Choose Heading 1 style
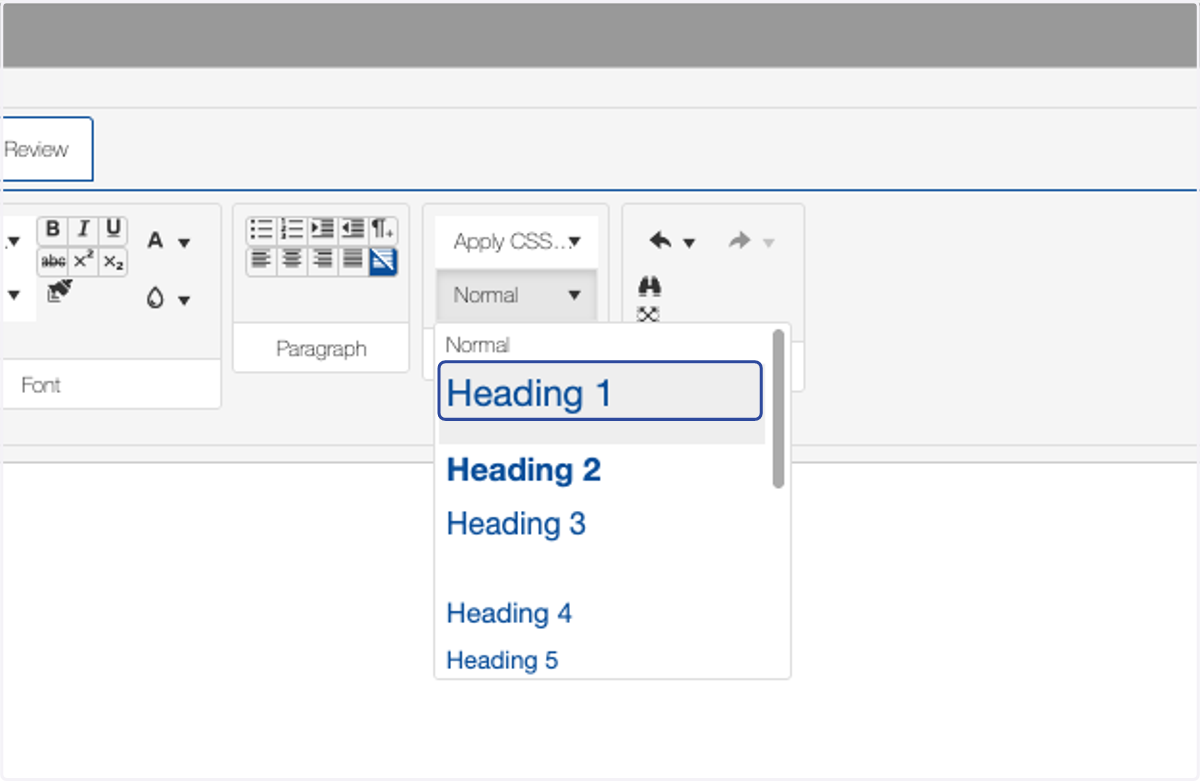 (x=600, y=391)
